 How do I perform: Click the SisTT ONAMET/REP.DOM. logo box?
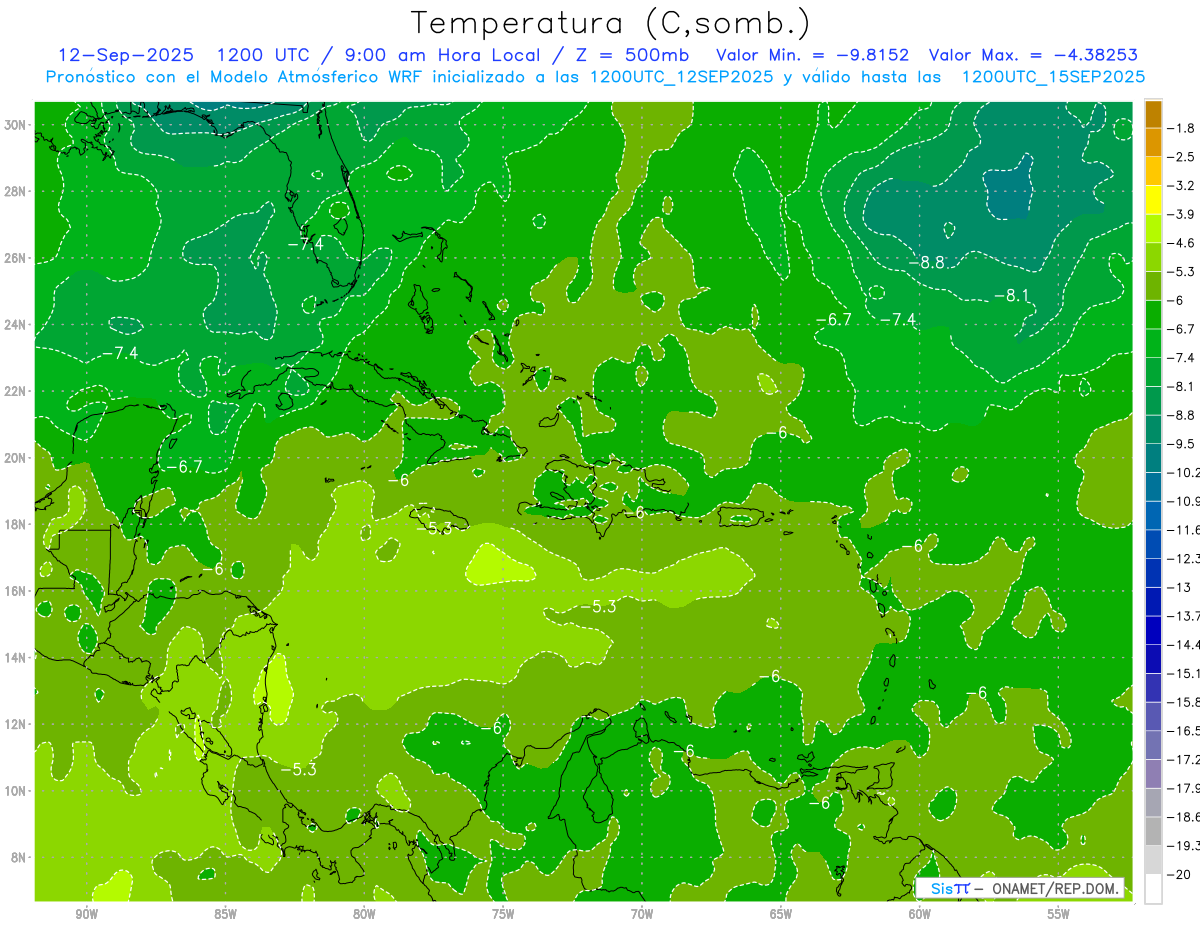(1019, 888)
